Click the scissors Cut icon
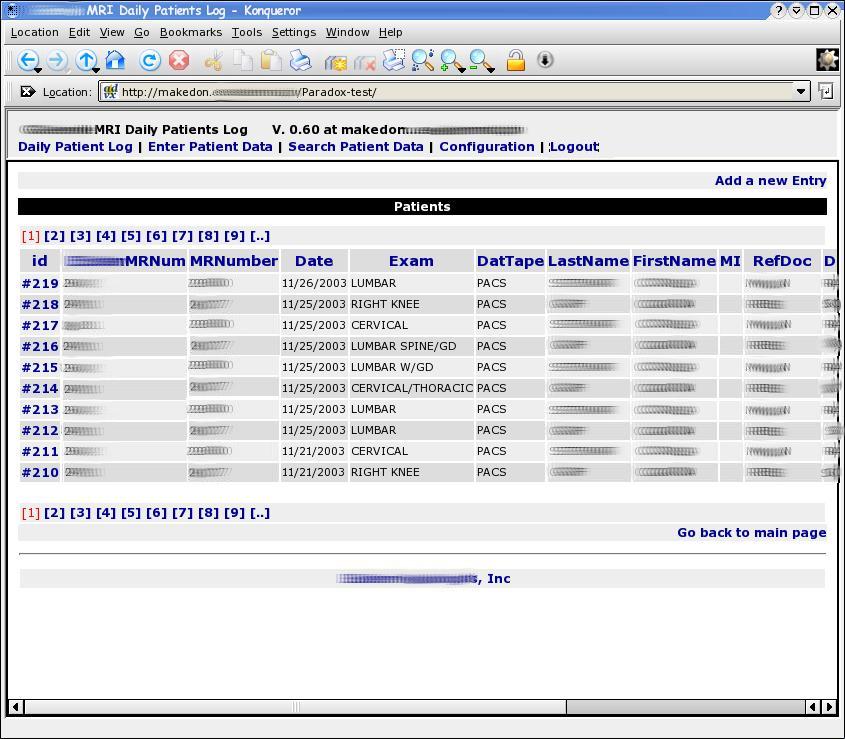 click(213, 61)
